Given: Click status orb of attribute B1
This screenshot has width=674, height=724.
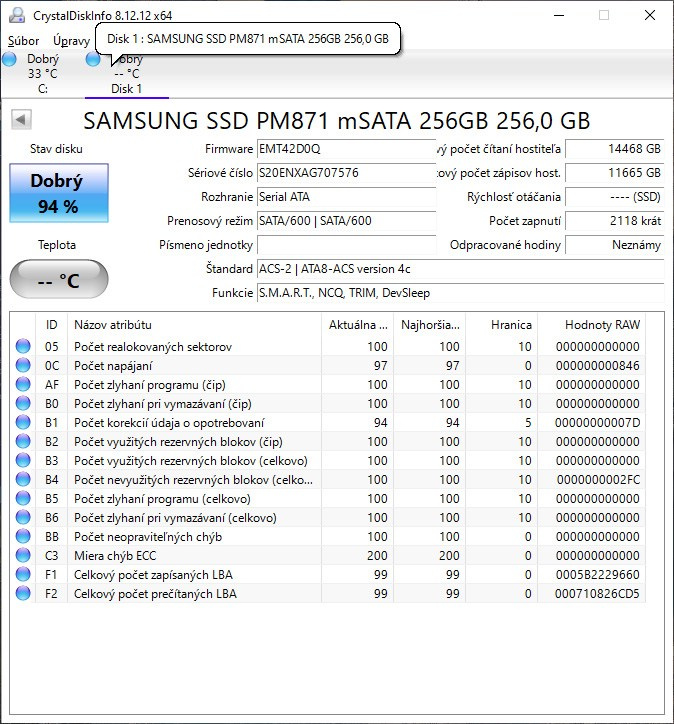Looking at the screenshot, I should tap(23, 422).
